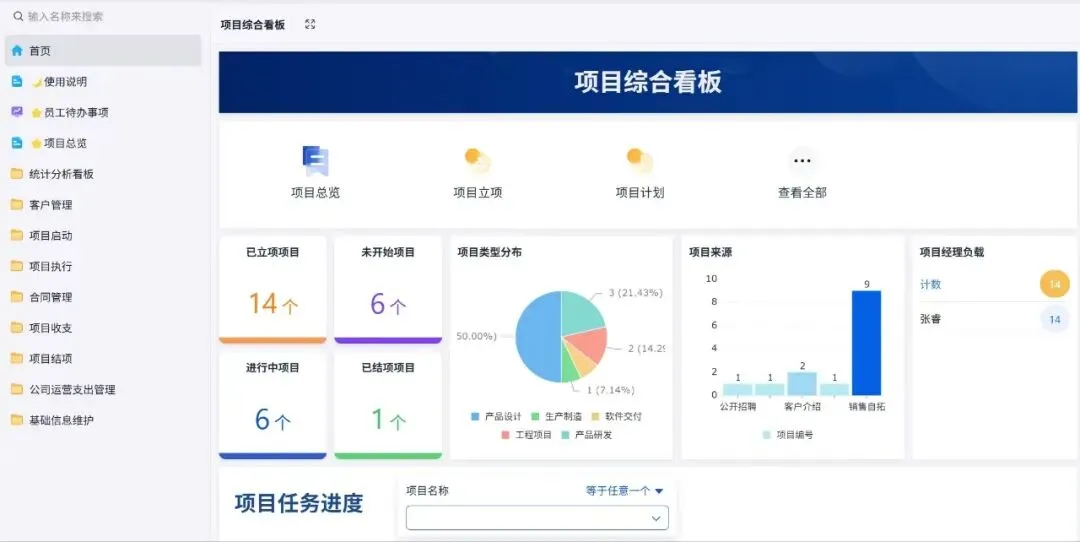Click the folder icon beside 基础信息维护

[x=17, y=419]
